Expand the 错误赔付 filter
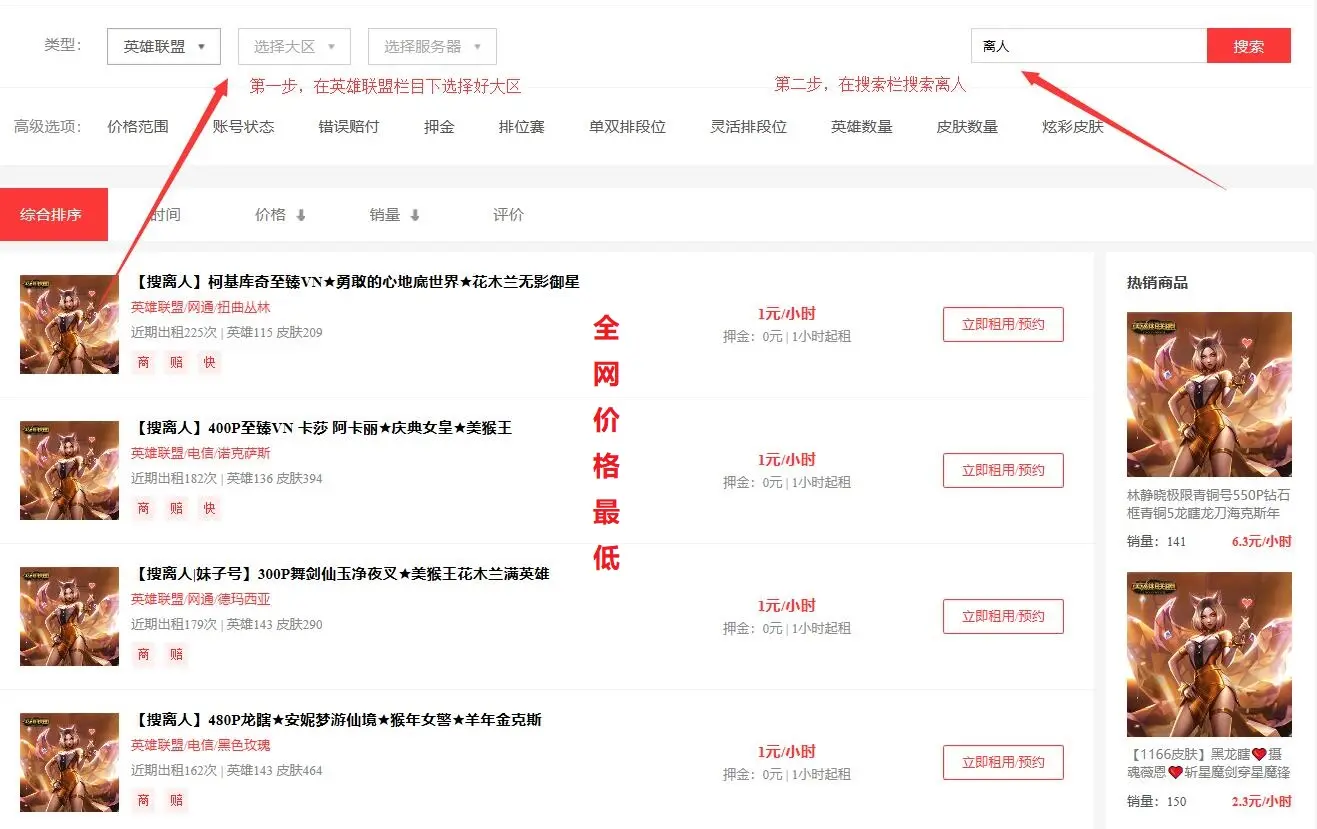Image resolution: width=1317 pixels, height=829 pixels. pyautogui.click(x=349, y=127)
